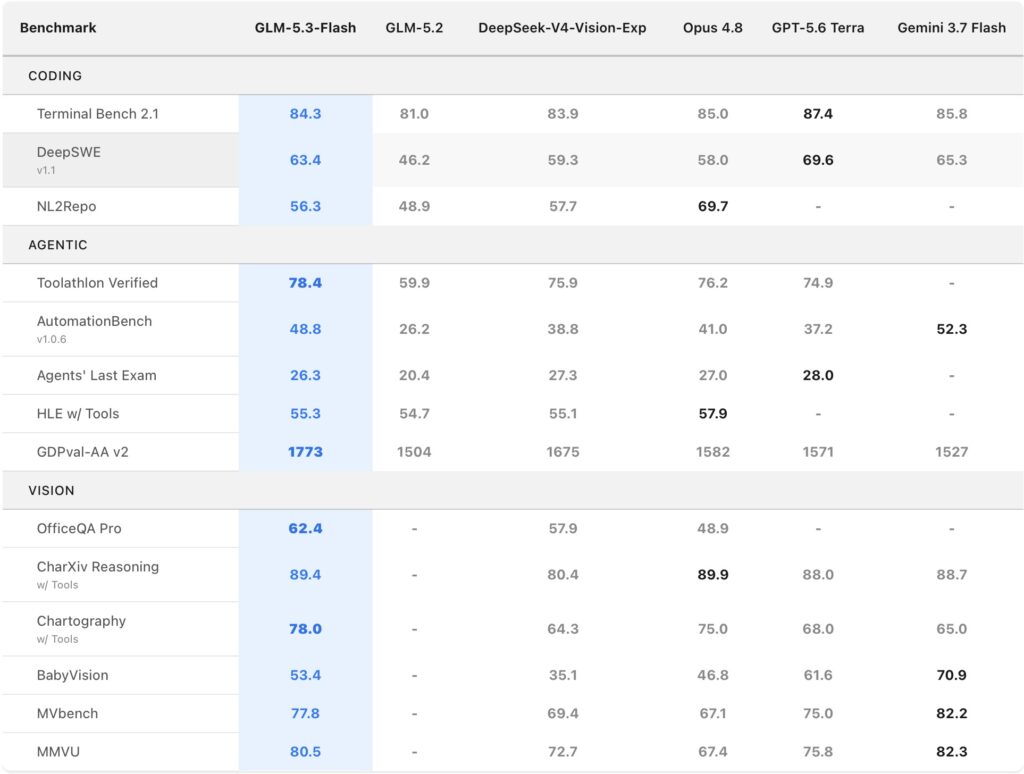Click the 84.3 Terminal Bench score
Screen dimensions: 1024x774
[305, 114]
